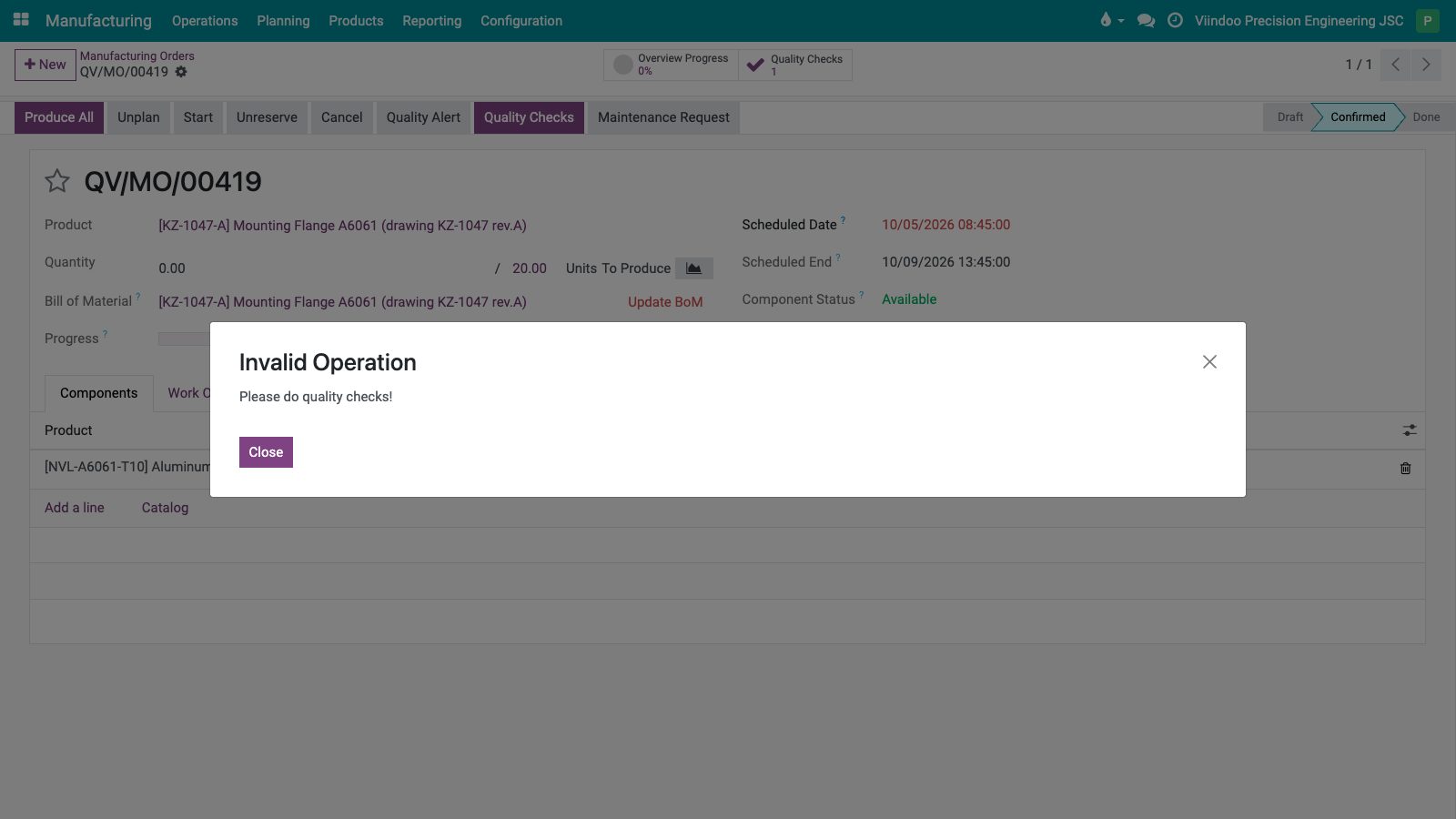Open the conversations chat icon
This screenshot has height=819, width=1456.
coord(1147,20)
